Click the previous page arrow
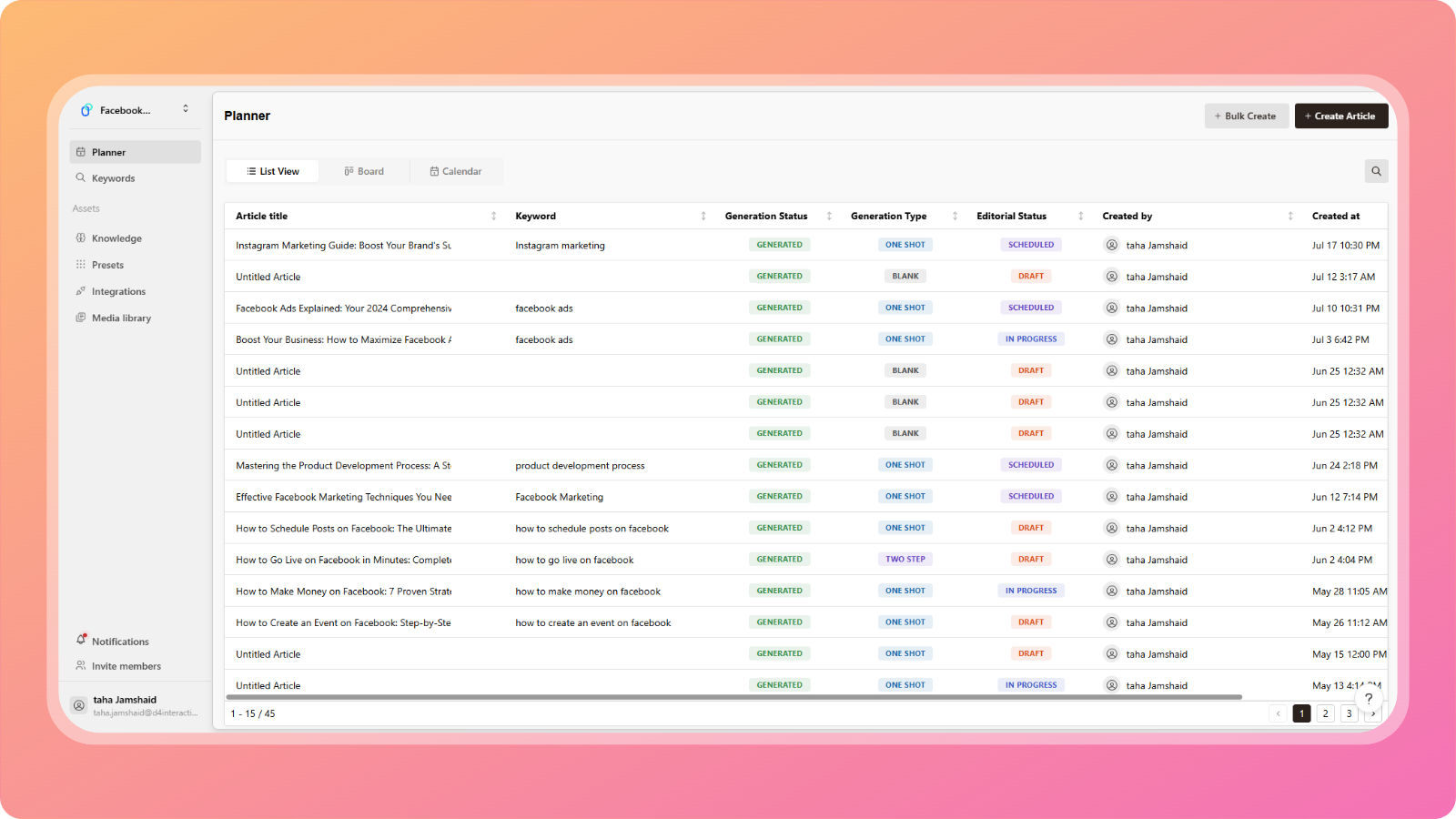The height and width of the screenshot is (819, 1456). (x=1279, y=713)
